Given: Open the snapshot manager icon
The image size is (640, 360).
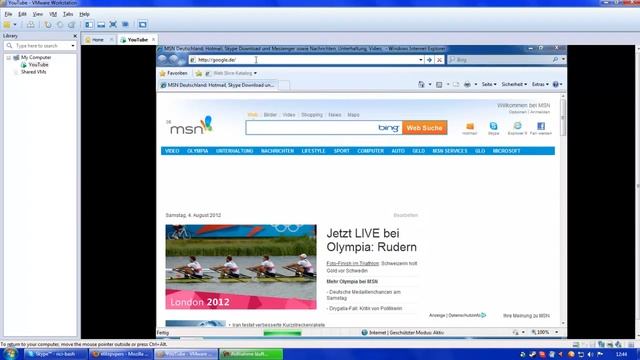Looking at the screenshot, I should coord(72,24).
